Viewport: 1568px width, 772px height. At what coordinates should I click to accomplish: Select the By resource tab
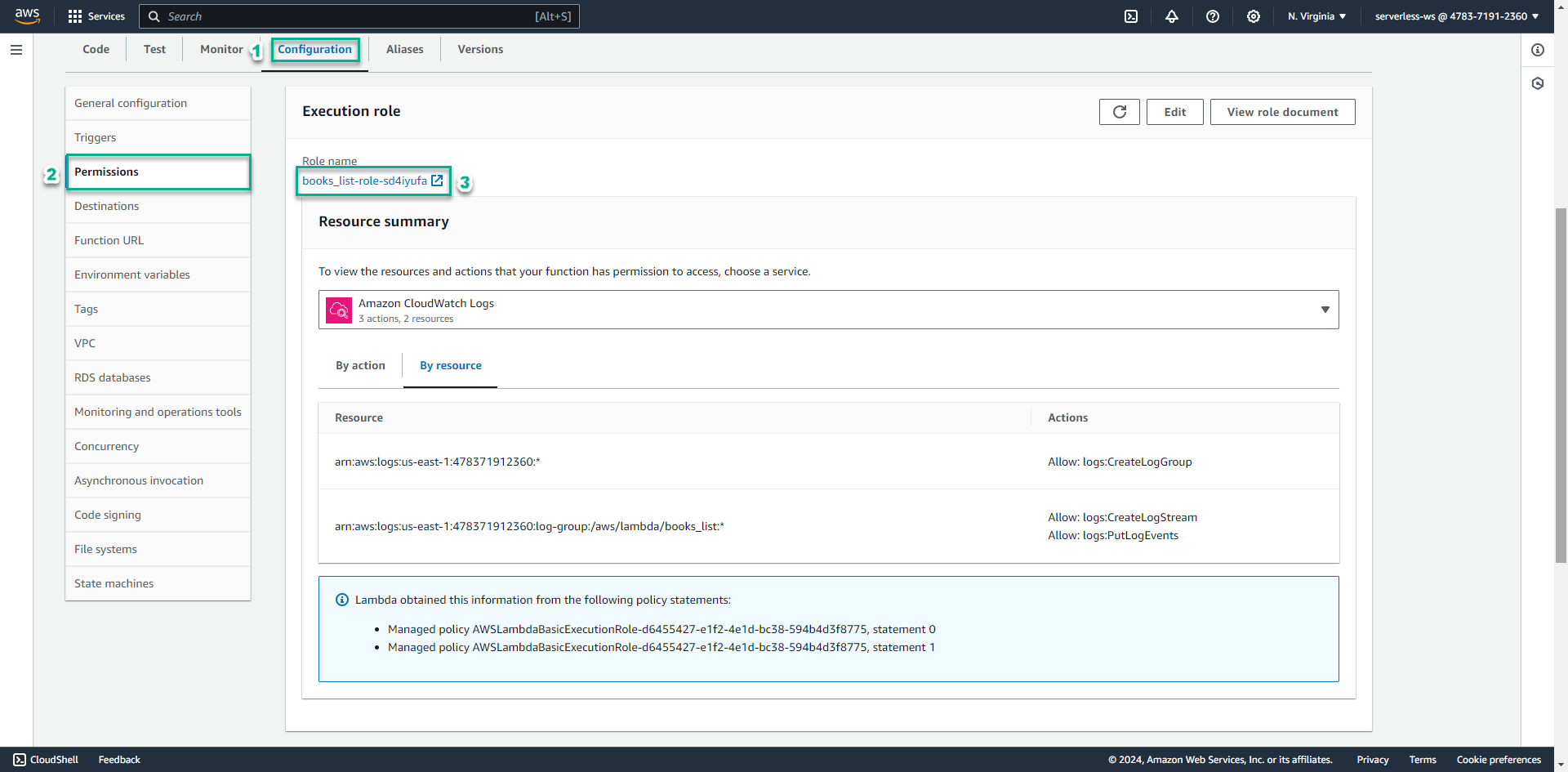click(451, 365)
